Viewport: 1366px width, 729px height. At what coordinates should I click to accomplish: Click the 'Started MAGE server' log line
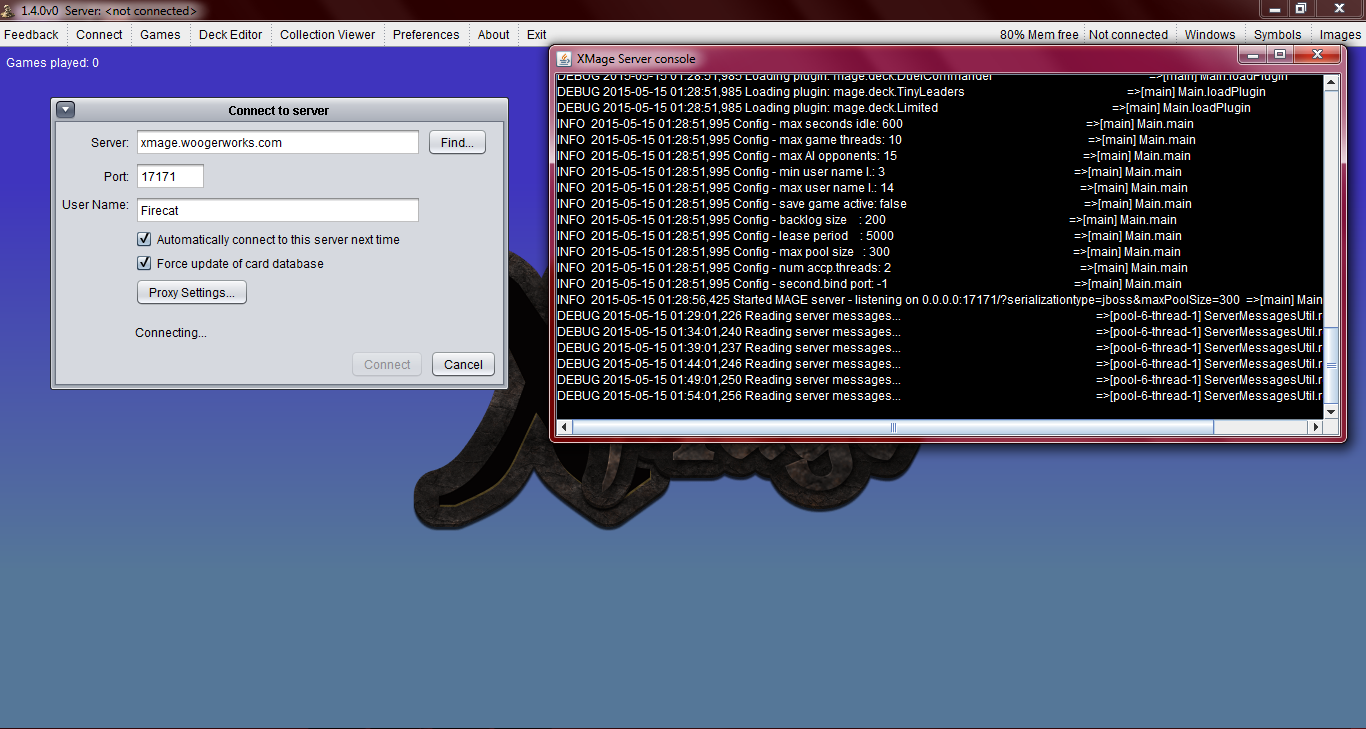click(940, 300)
